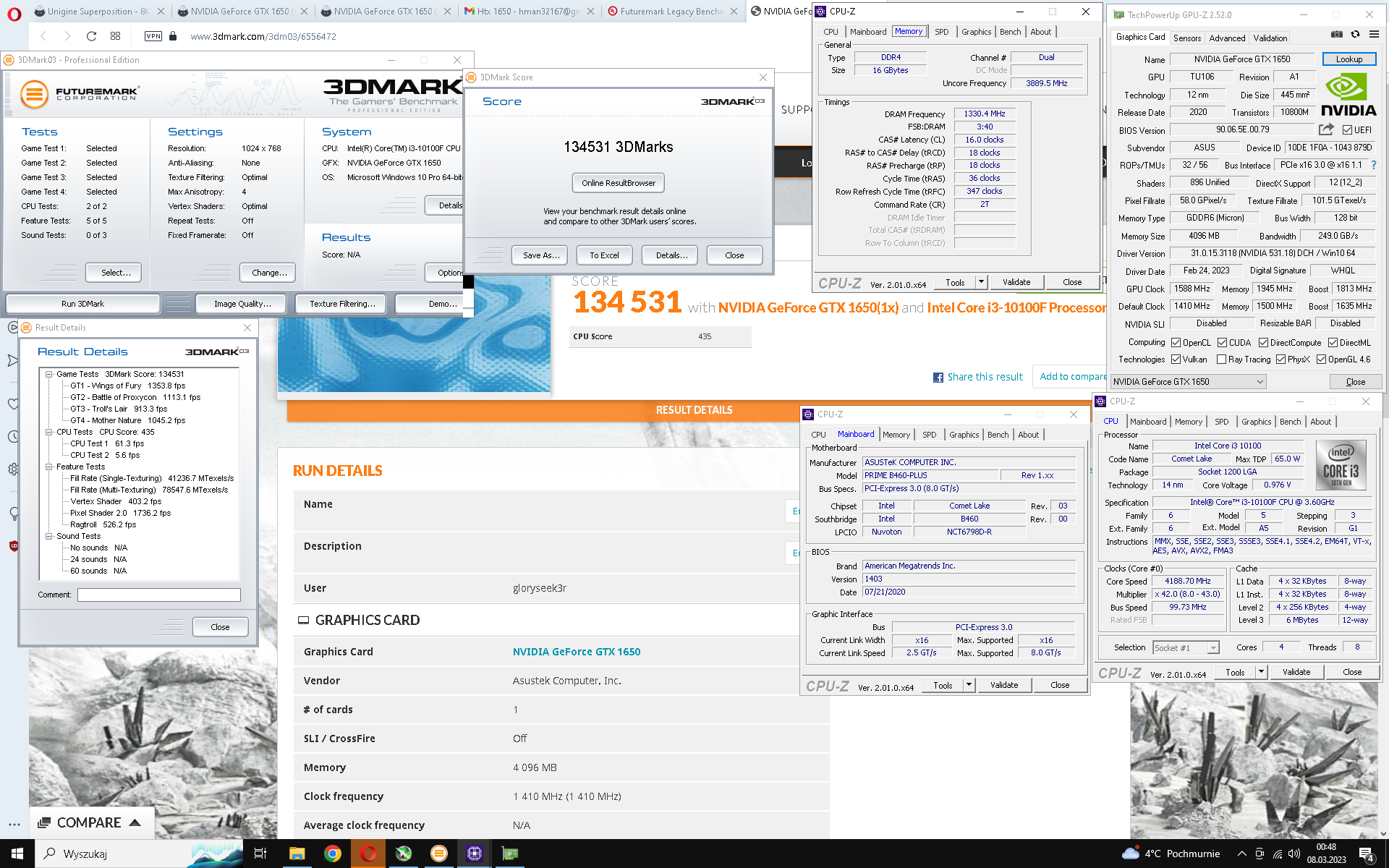Open the Socket #1 selection dropdown in CPU-Z

coord(1186,648)
